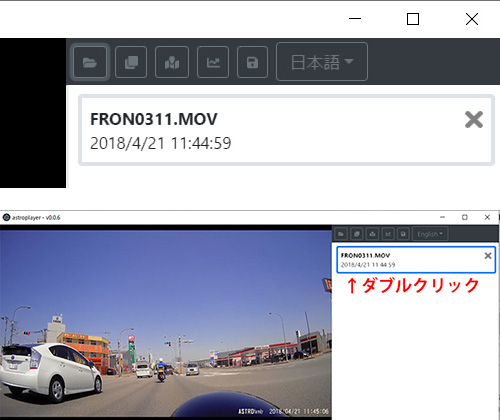Click small chart icon in astroplayer toolbar

[x=388, y=234]
